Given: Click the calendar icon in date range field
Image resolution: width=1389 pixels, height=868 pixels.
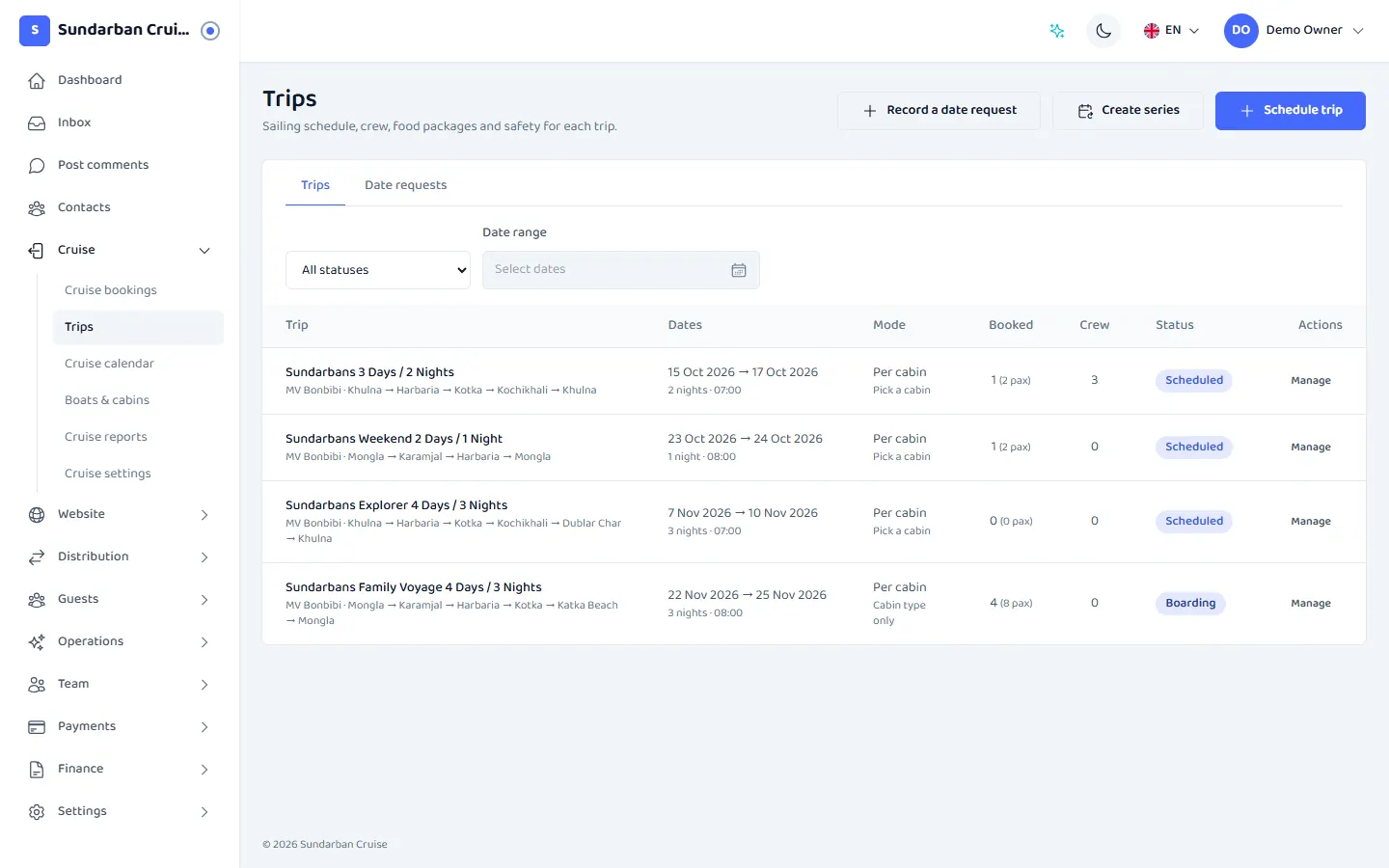Looking at the screenshot, I should [739, 270].
